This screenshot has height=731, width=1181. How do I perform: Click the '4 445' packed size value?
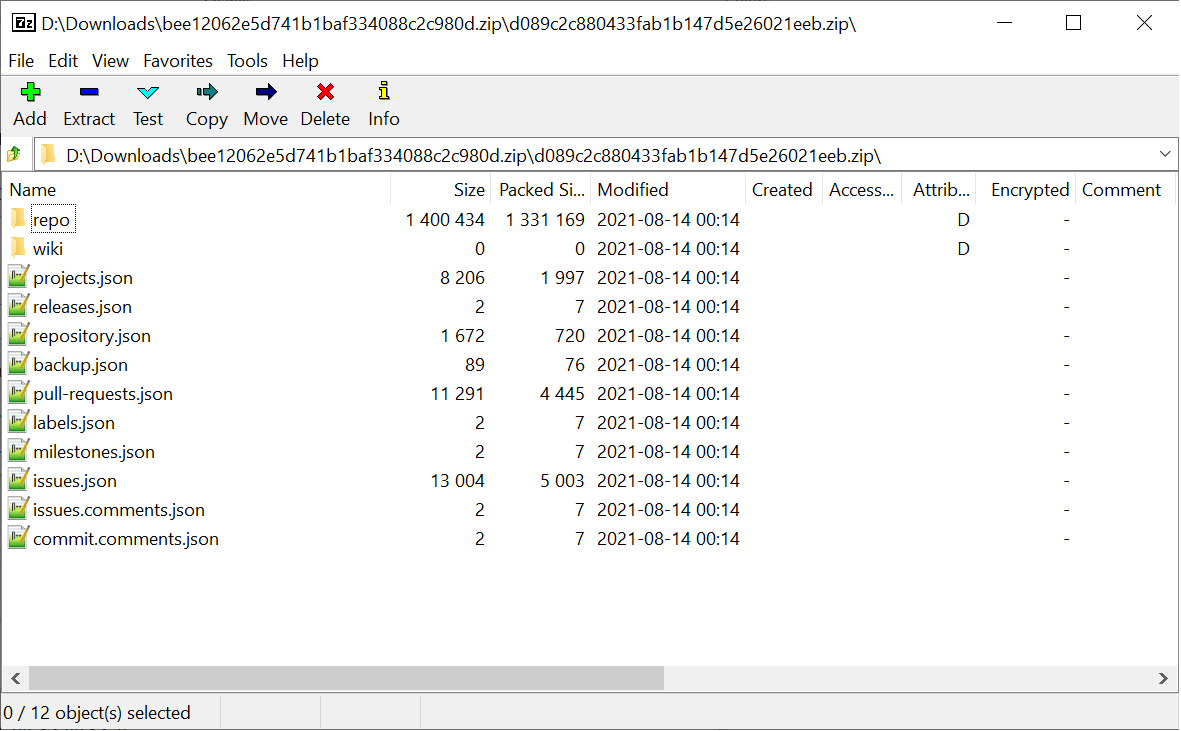(562, 394)
